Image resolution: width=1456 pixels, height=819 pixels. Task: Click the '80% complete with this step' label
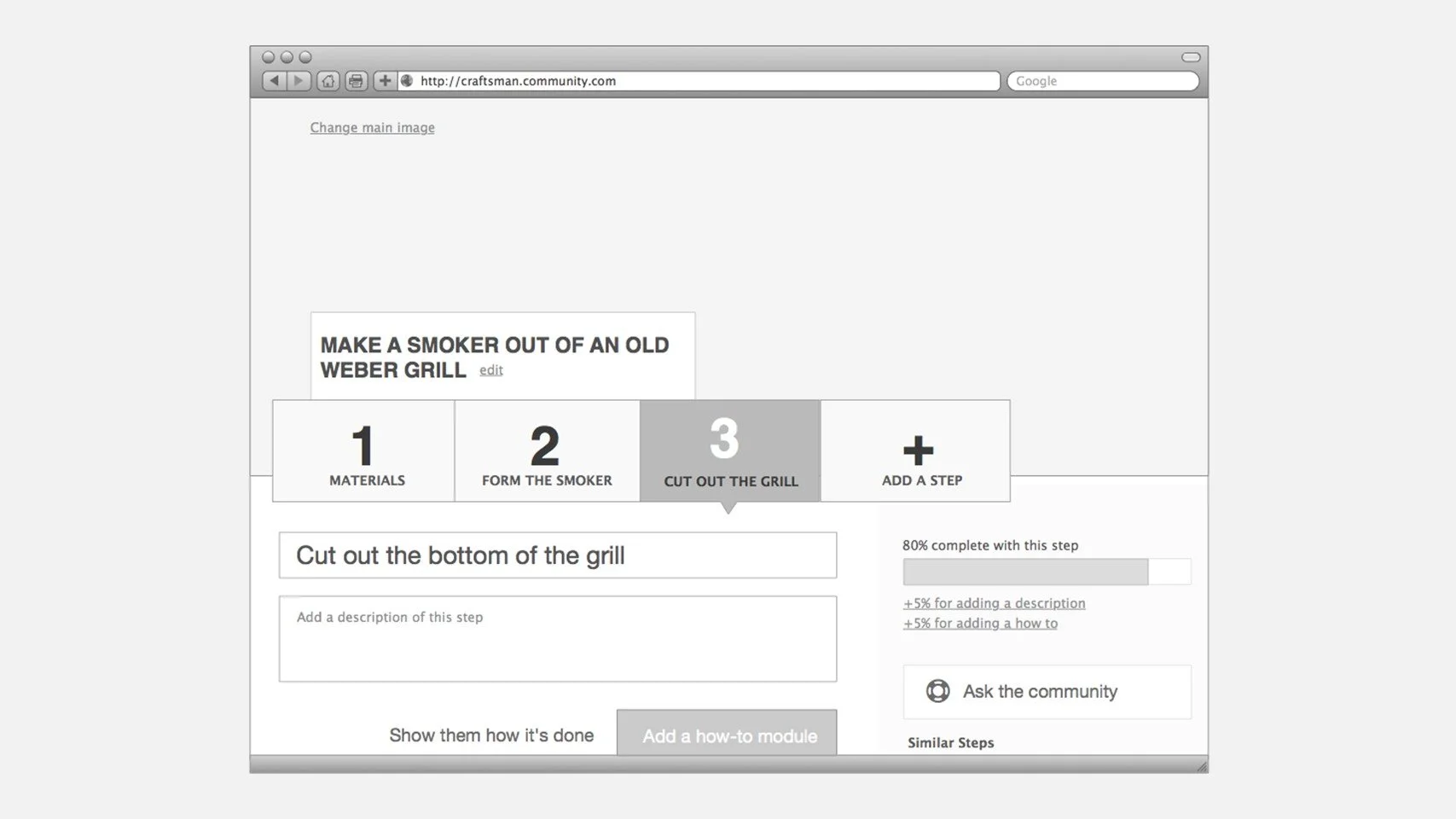990,545
